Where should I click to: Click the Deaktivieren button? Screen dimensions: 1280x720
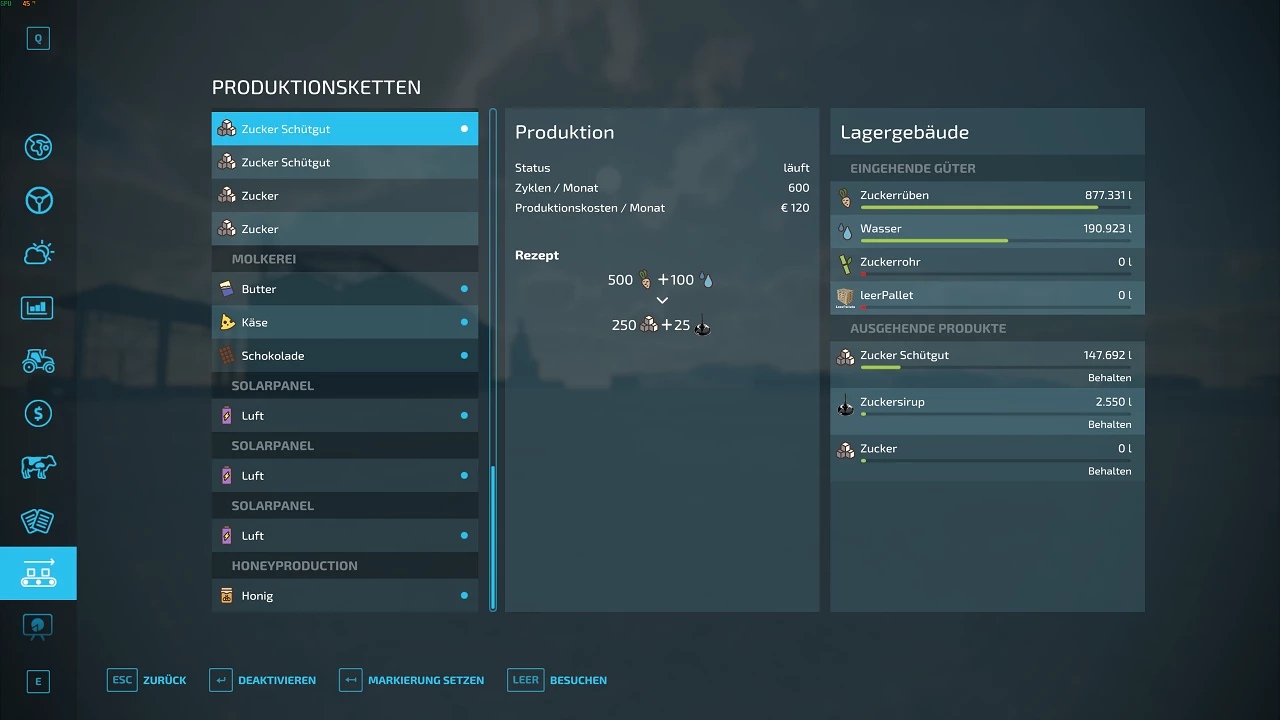pyautogui.click(x=263, y=680)
